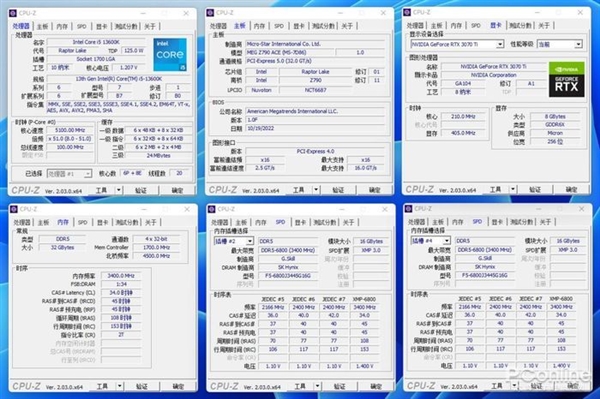Click 验证 button in mainboard window
600x399 pixels.
click(338, 190)
